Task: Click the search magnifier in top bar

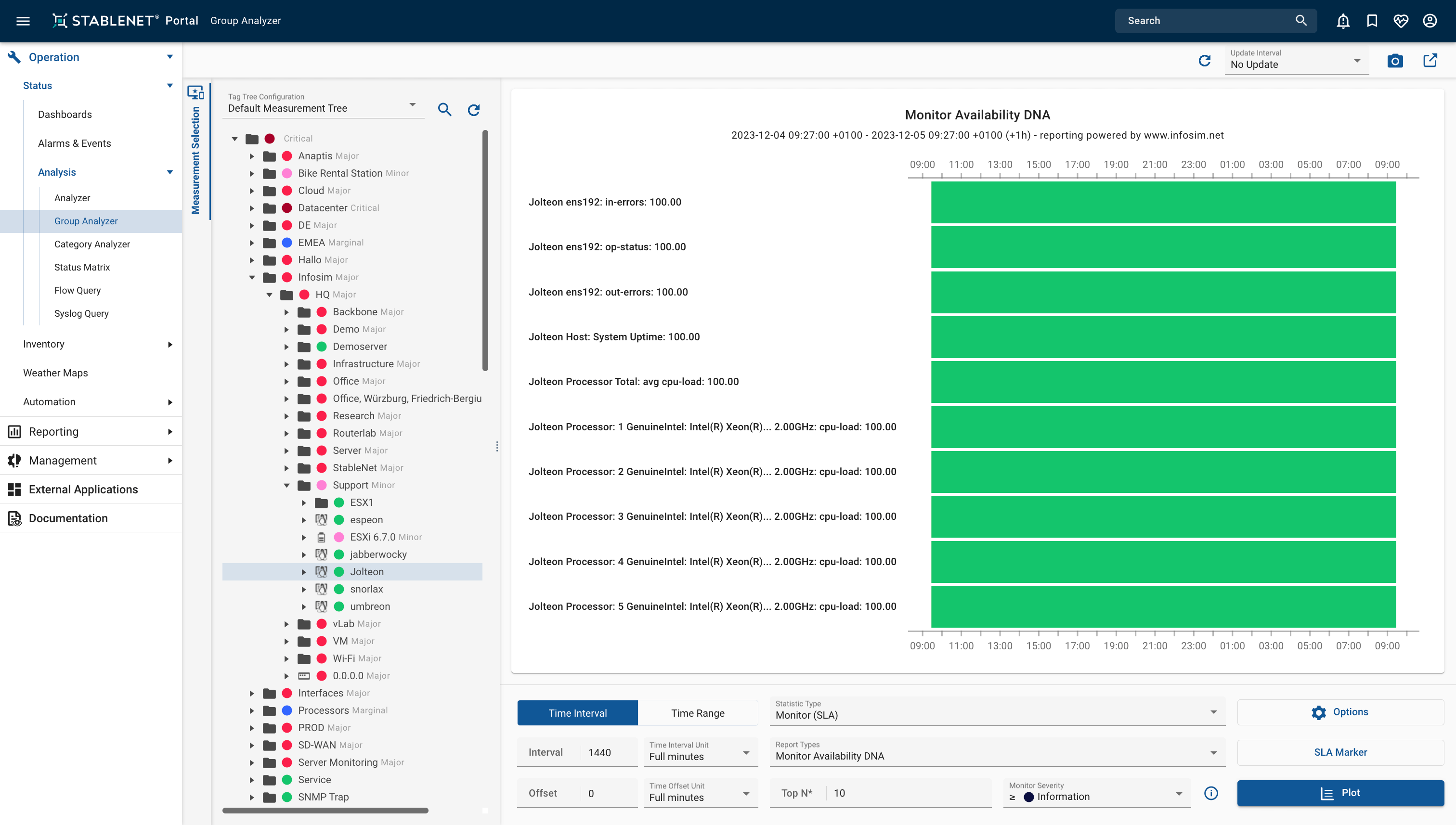Action: click(1300, 21)
